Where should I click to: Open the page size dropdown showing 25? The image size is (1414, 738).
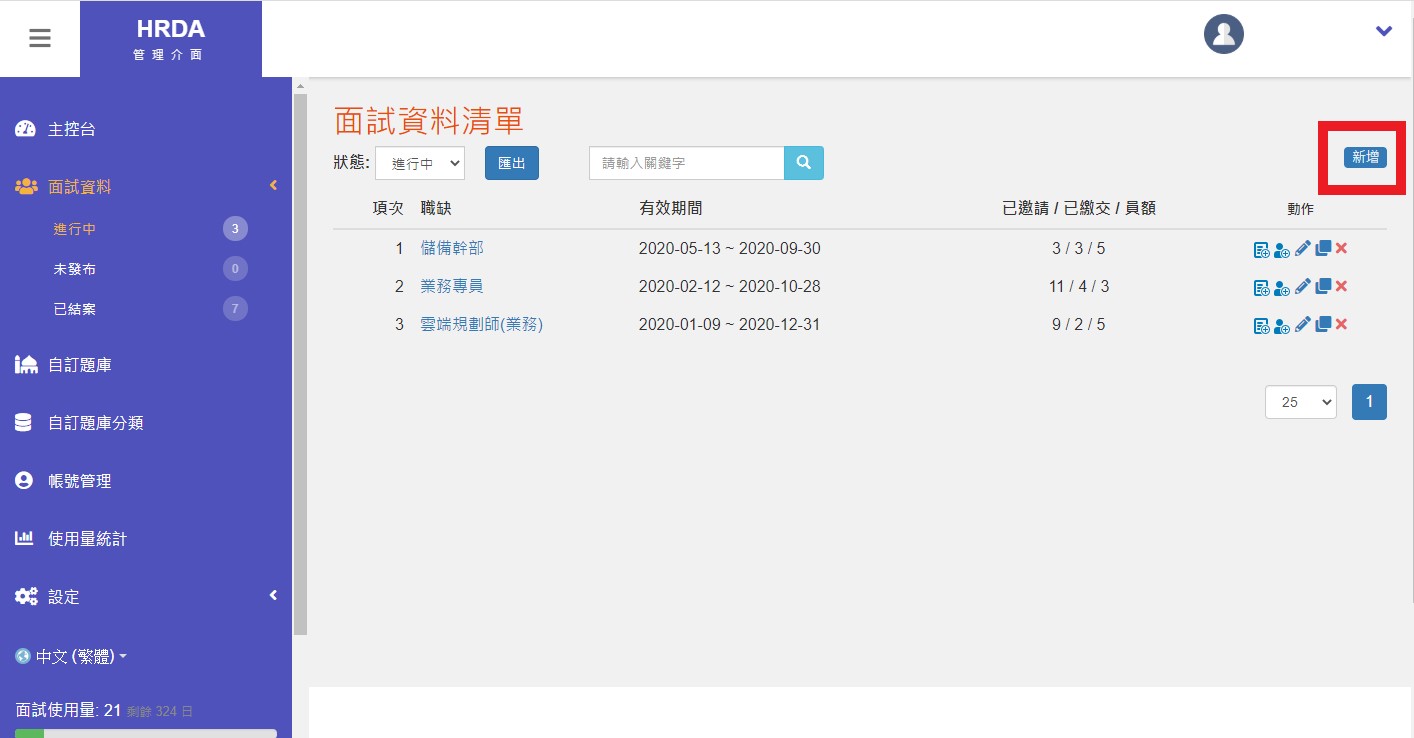[x=1300, y=401]
